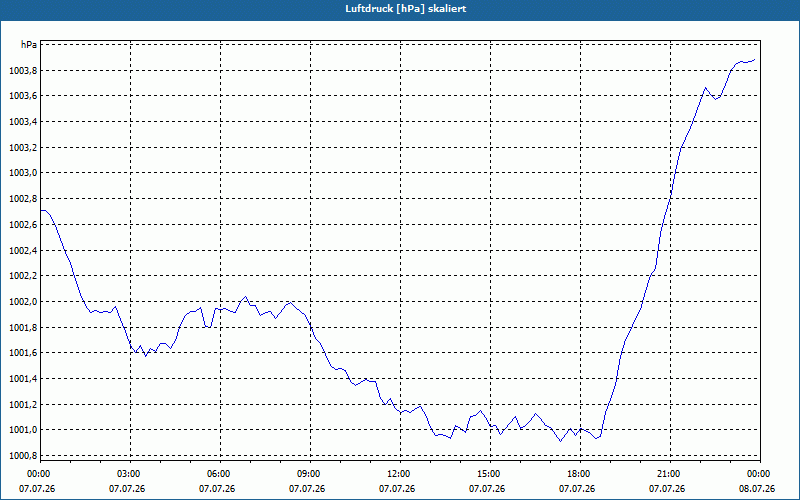Select the 1002,6 pressure axis label
The width and height of the screenshot is (800, 500).
(23, 224)
